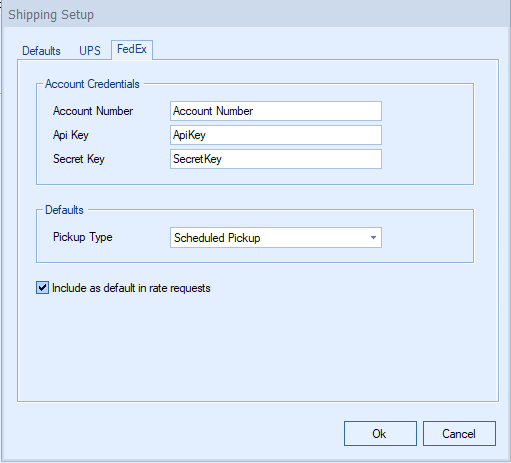
Task: Open the UPS tab
Action: coord(90,51)
